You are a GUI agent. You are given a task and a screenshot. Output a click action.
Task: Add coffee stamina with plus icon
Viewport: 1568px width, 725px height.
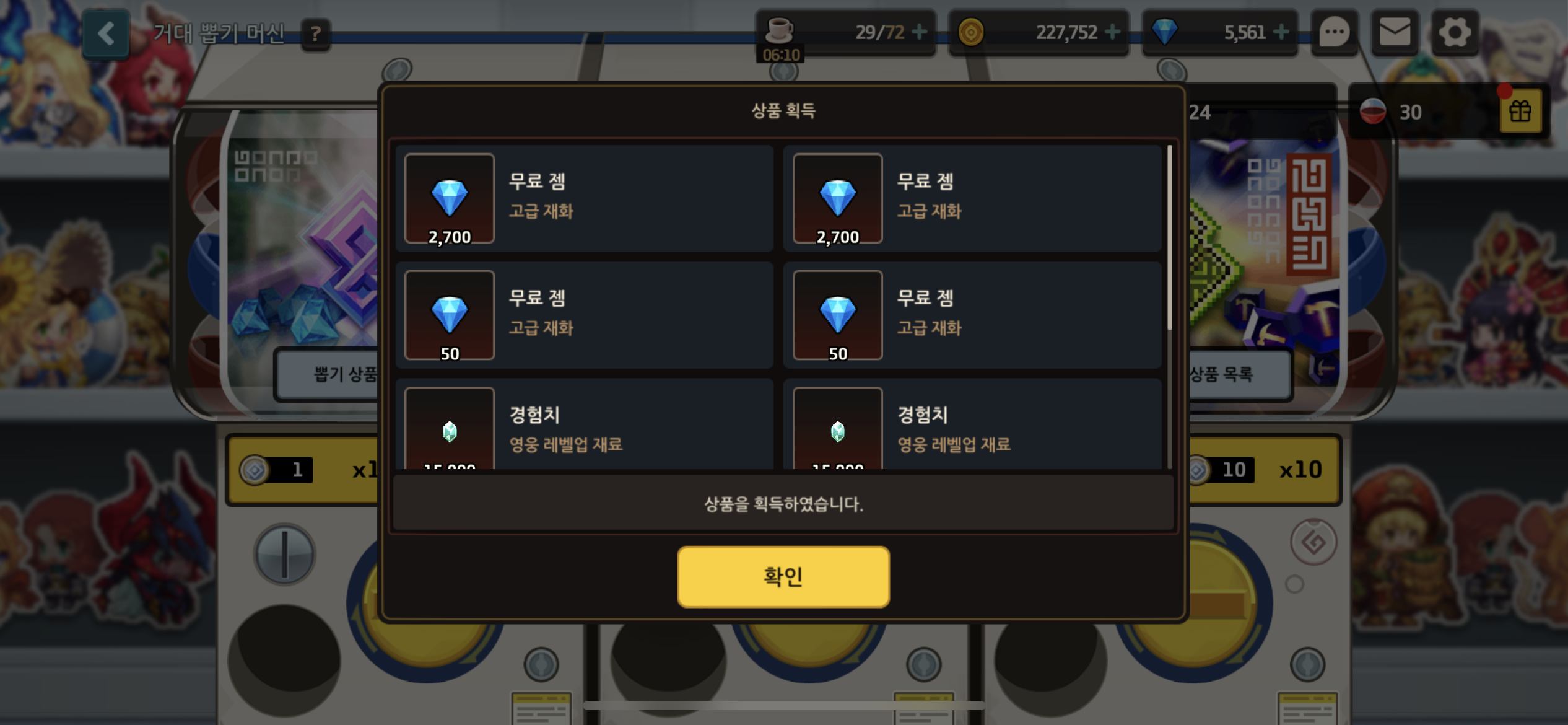[x=920, y=32]
